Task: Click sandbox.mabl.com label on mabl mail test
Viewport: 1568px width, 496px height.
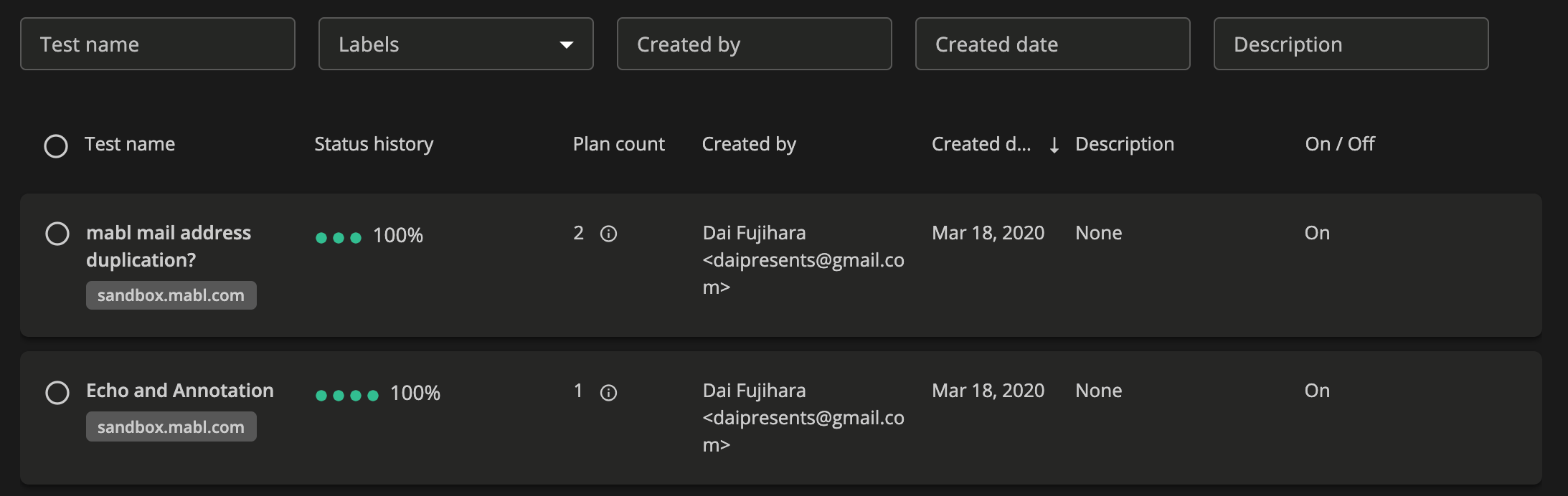Action: tap(171, 295)
